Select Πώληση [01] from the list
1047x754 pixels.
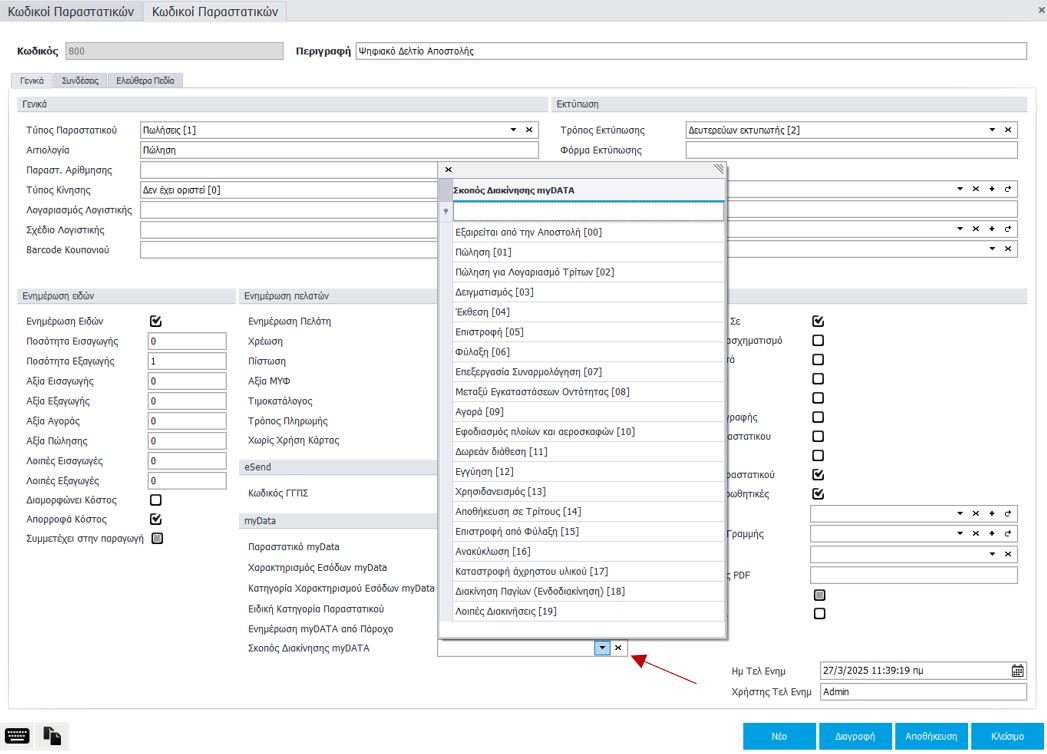pos(483,252)
